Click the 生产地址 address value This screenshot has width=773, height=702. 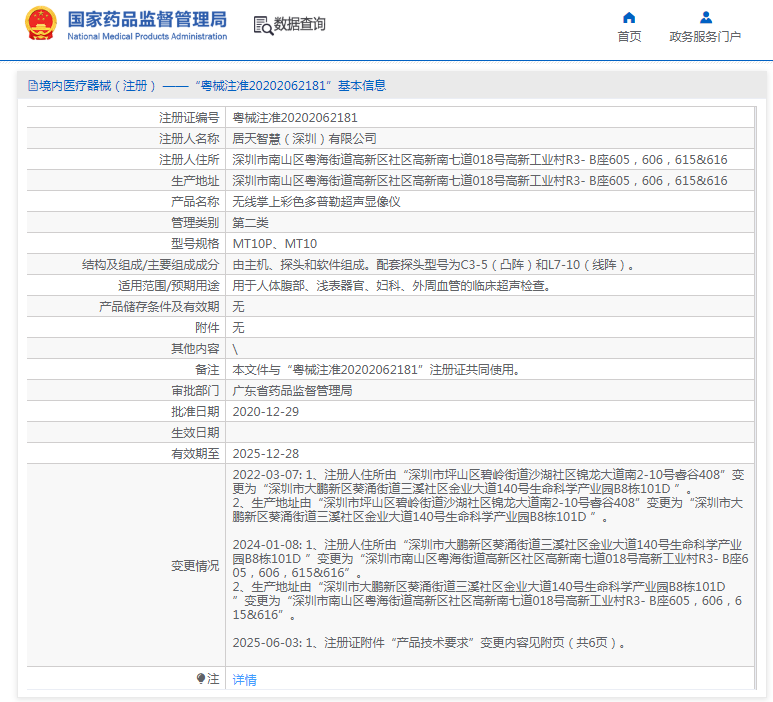(x=480, y=180)
